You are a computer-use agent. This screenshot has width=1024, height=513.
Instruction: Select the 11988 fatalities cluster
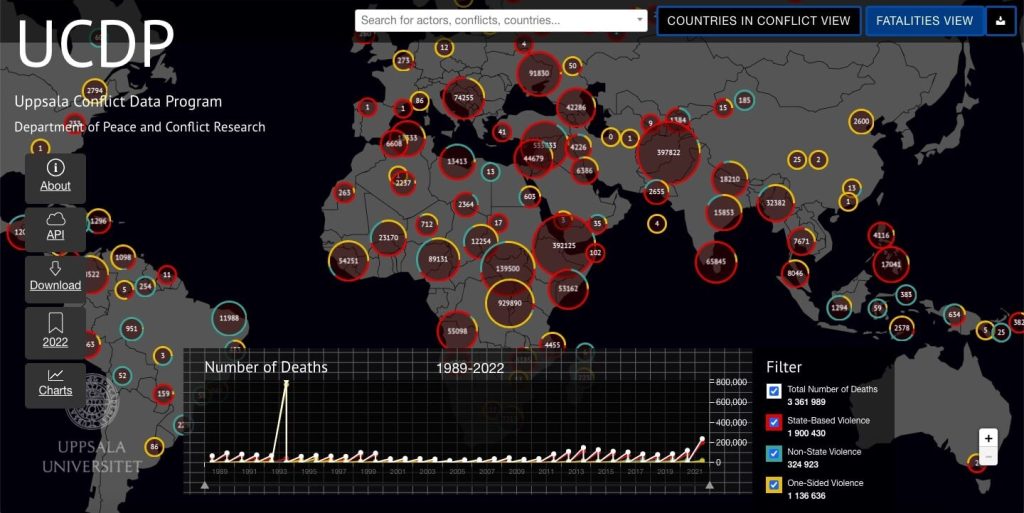[229, 318]
